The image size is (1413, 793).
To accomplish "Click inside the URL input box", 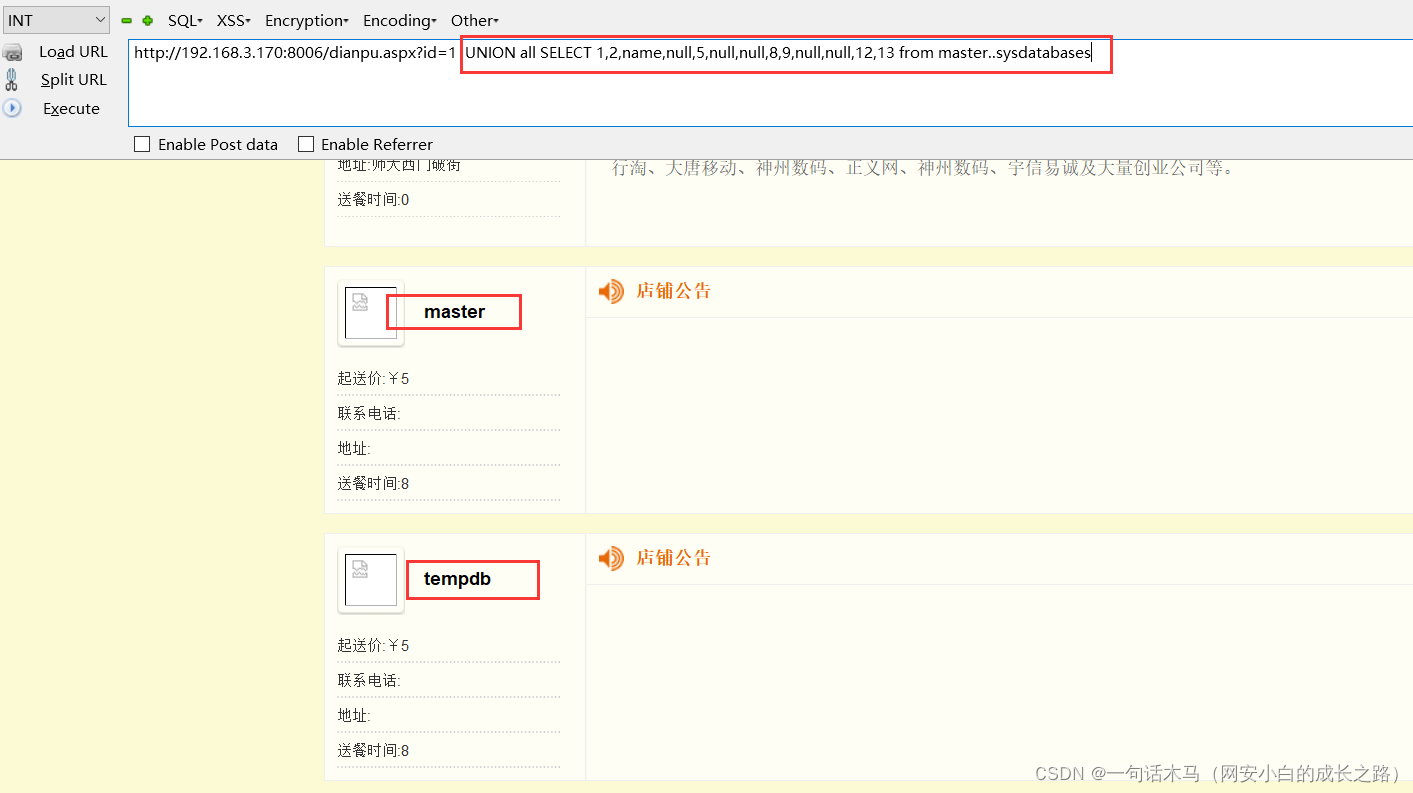I will (x=770, y=84).
